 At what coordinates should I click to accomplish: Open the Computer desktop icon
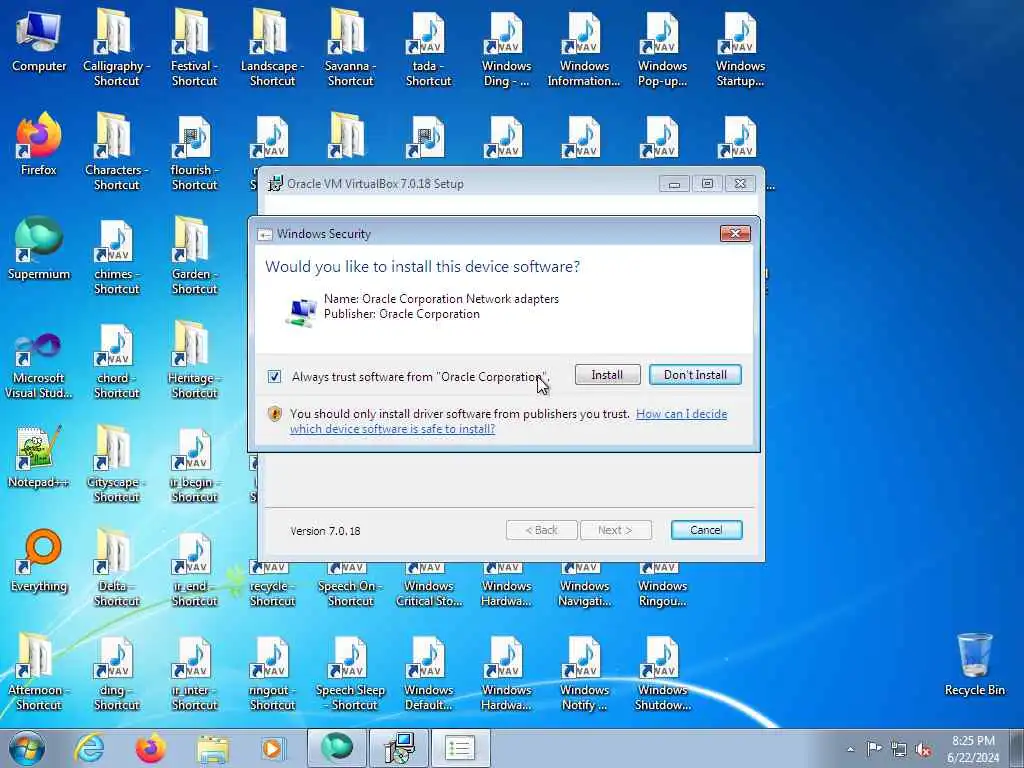click(x=39, y=42)
